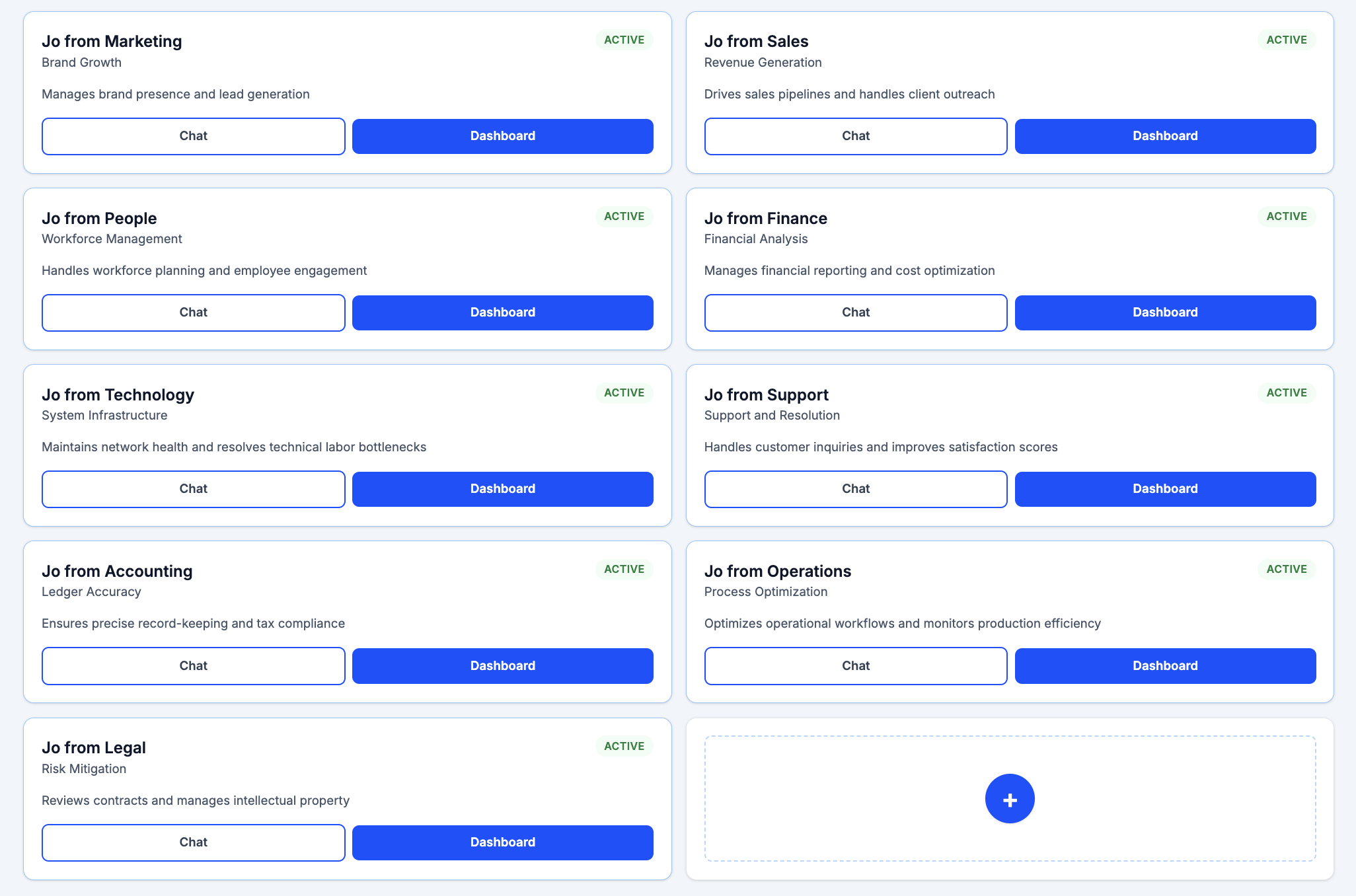View Jo from Operations Dashboard
This screenshot has height=896, width=1356.
coord(1165,665)
